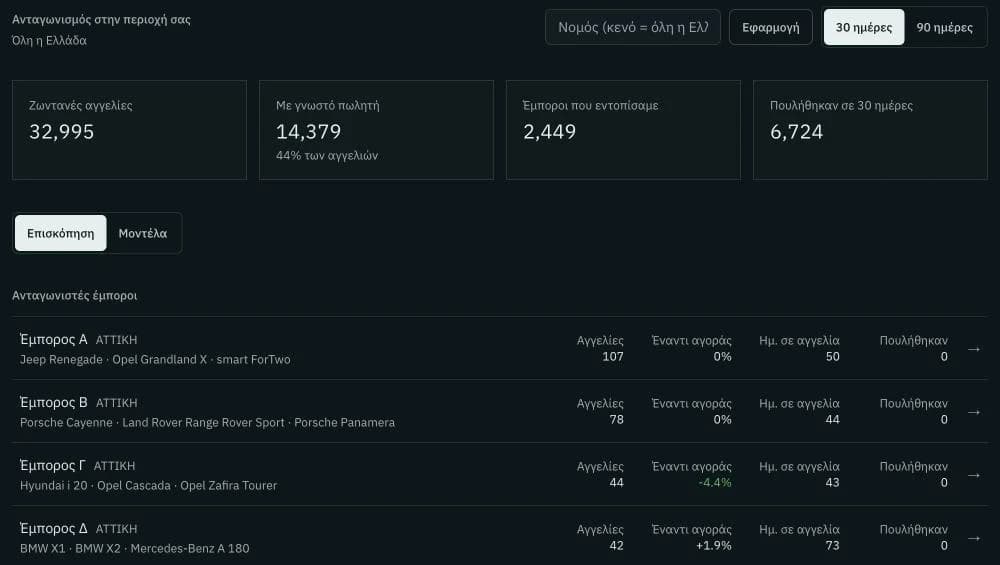Click the Έμποροι που εντοπίσαμε 2,449 card
Image resolution: width=1000 pixels, height=565 pixels.
pyautogui.click(x=623, y=130)
